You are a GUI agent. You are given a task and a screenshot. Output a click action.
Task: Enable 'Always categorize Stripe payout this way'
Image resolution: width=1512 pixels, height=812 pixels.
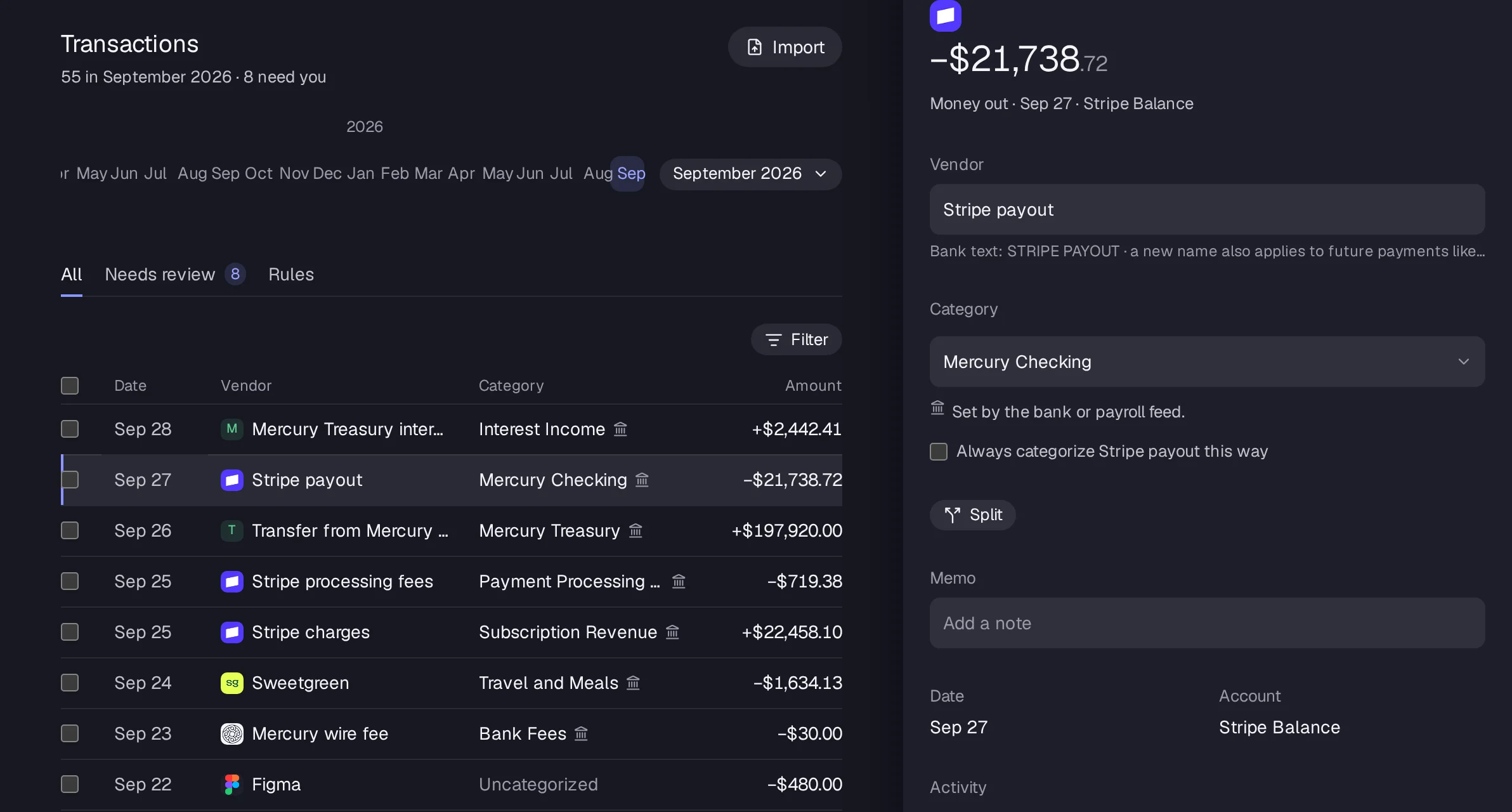(x=939, y=452)
